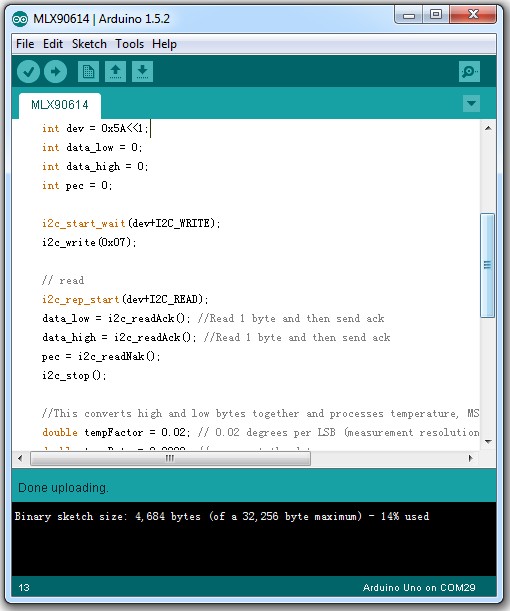510x611 pixels.
Task: Click the 'Binary sketch size' console output
Action: tap(222, 517)
